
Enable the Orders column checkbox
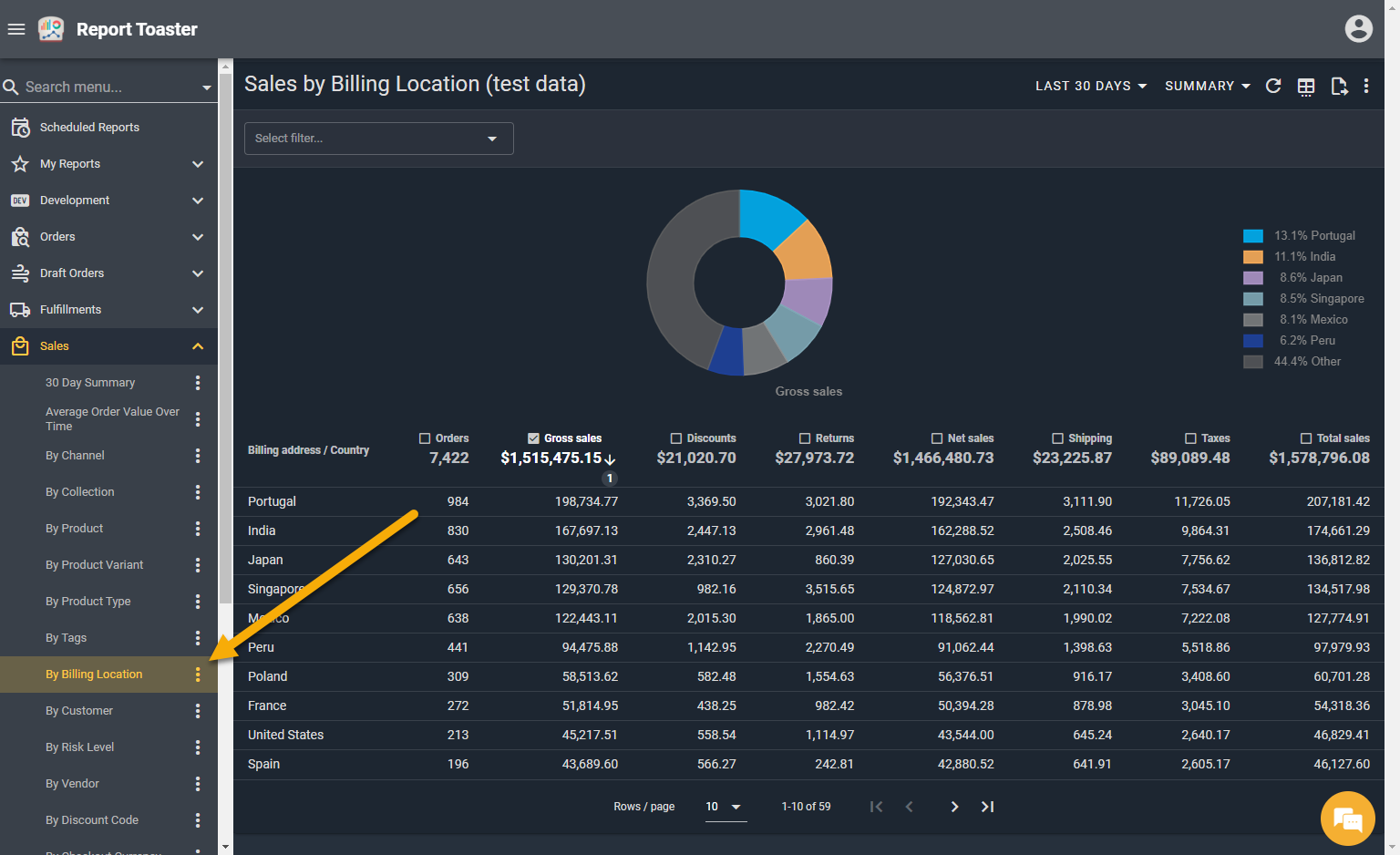(x=425, y=438)
